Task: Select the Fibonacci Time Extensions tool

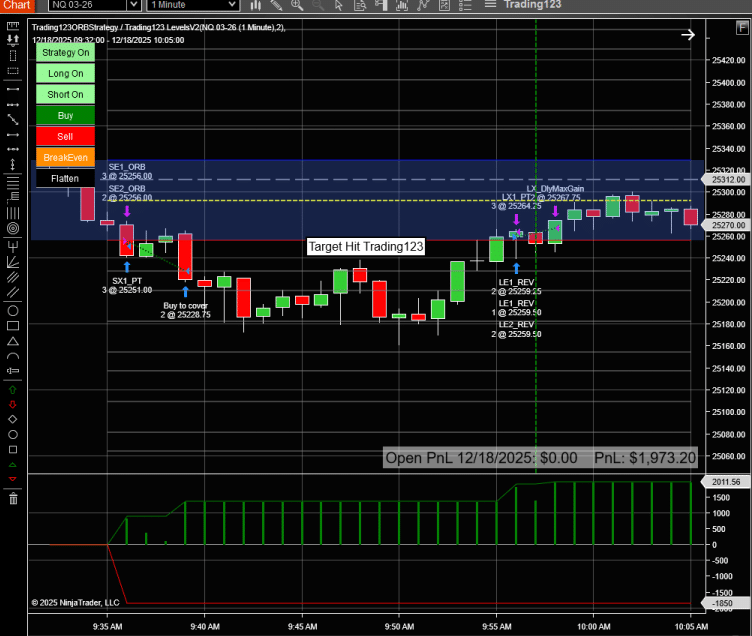Action: (13, 212)
